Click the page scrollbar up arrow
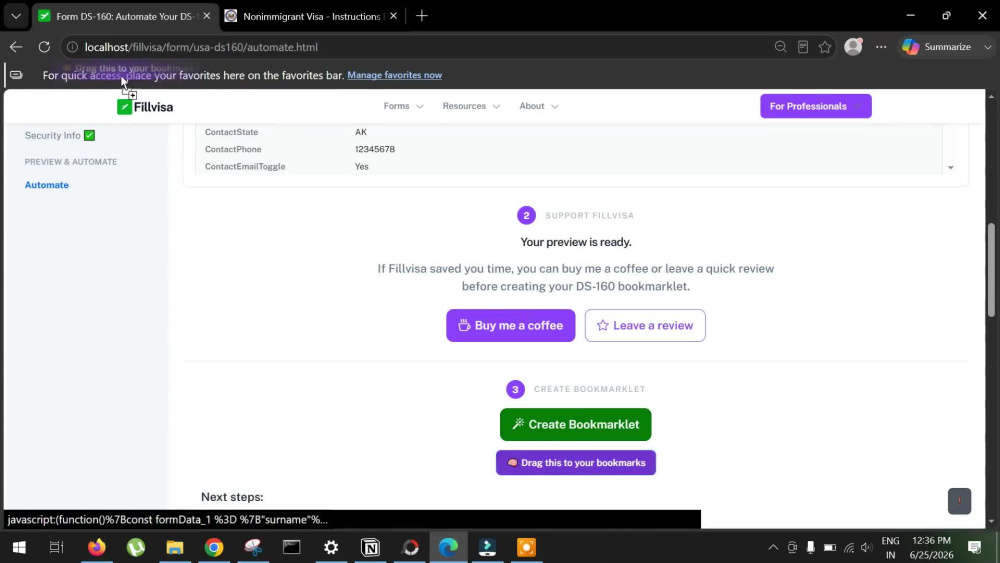Screen dimensions: 1000x563 tap(991, 96)
